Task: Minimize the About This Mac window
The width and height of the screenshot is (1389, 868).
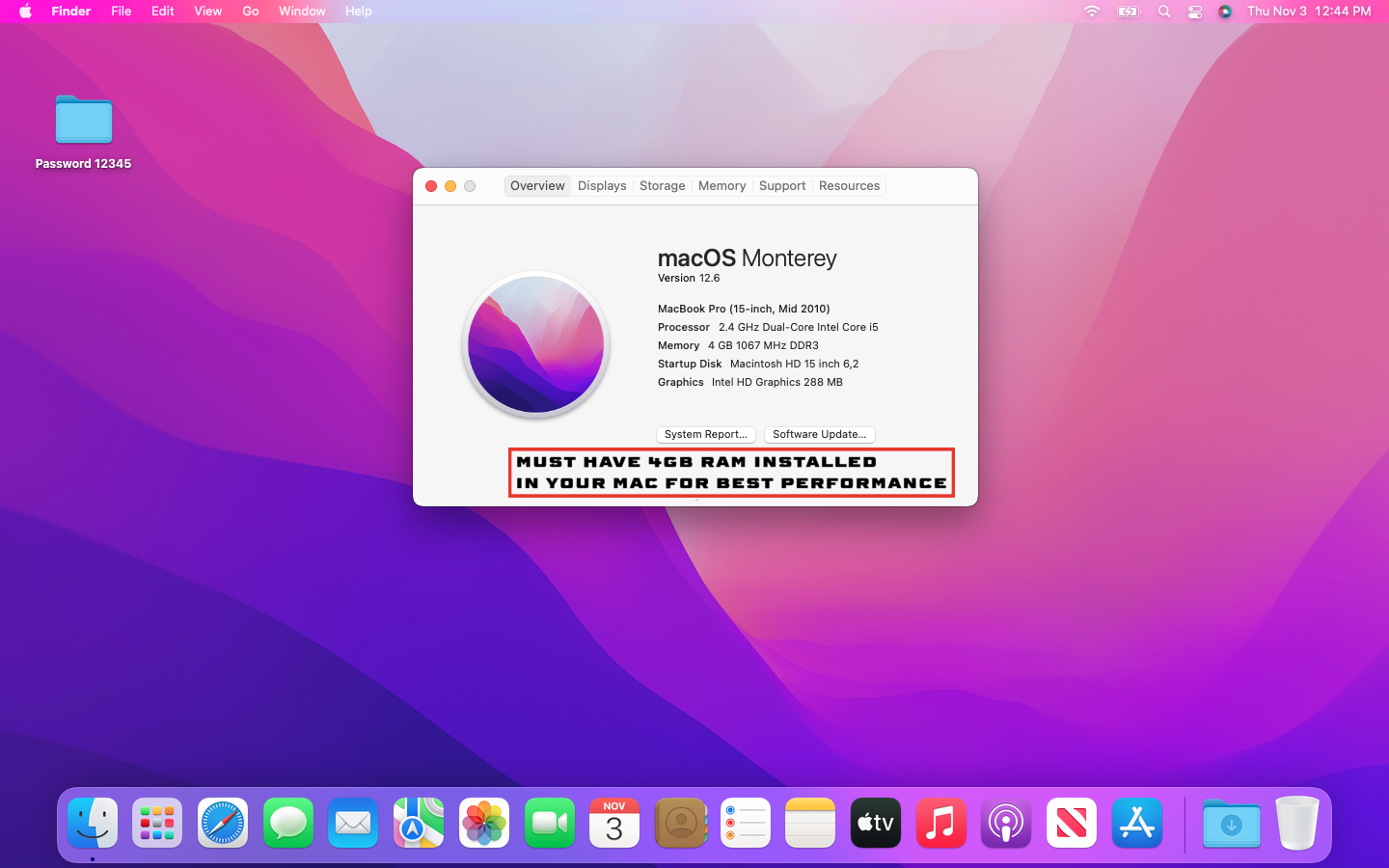Action: pyautogui.click(x=450, y=186)
